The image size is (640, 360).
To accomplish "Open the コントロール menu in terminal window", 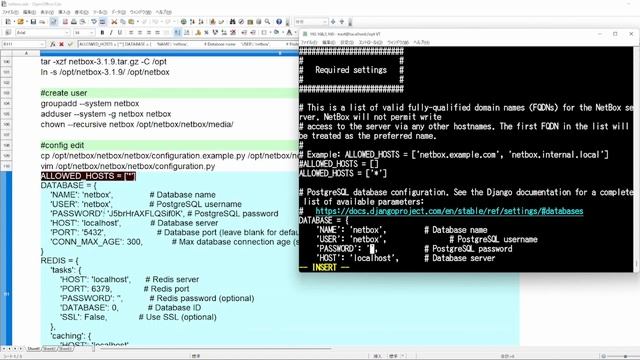I will (x=370, y=42).
